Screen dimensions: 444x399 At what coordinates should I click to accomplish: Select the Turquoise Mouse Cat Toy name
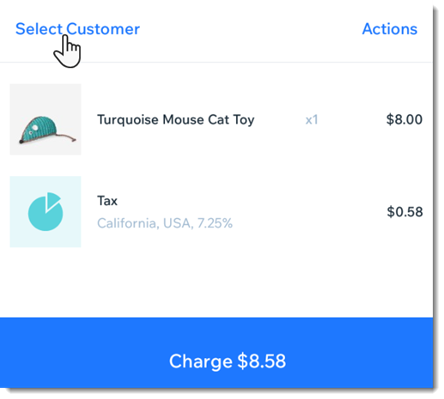(176, 120)
